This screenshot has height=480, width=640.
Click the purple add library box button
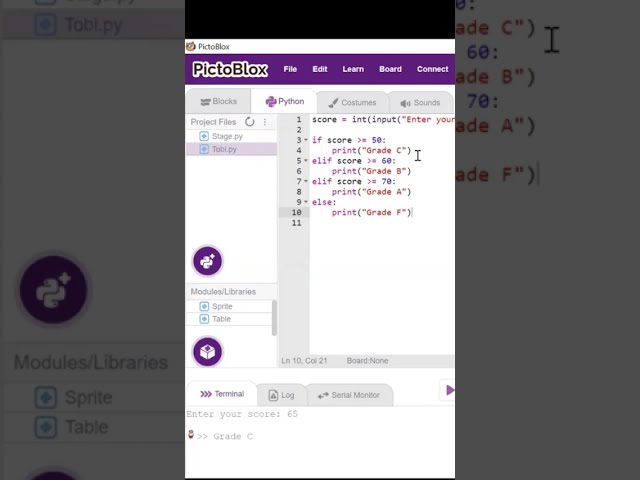pyautogui.click(x=207, y=351)
